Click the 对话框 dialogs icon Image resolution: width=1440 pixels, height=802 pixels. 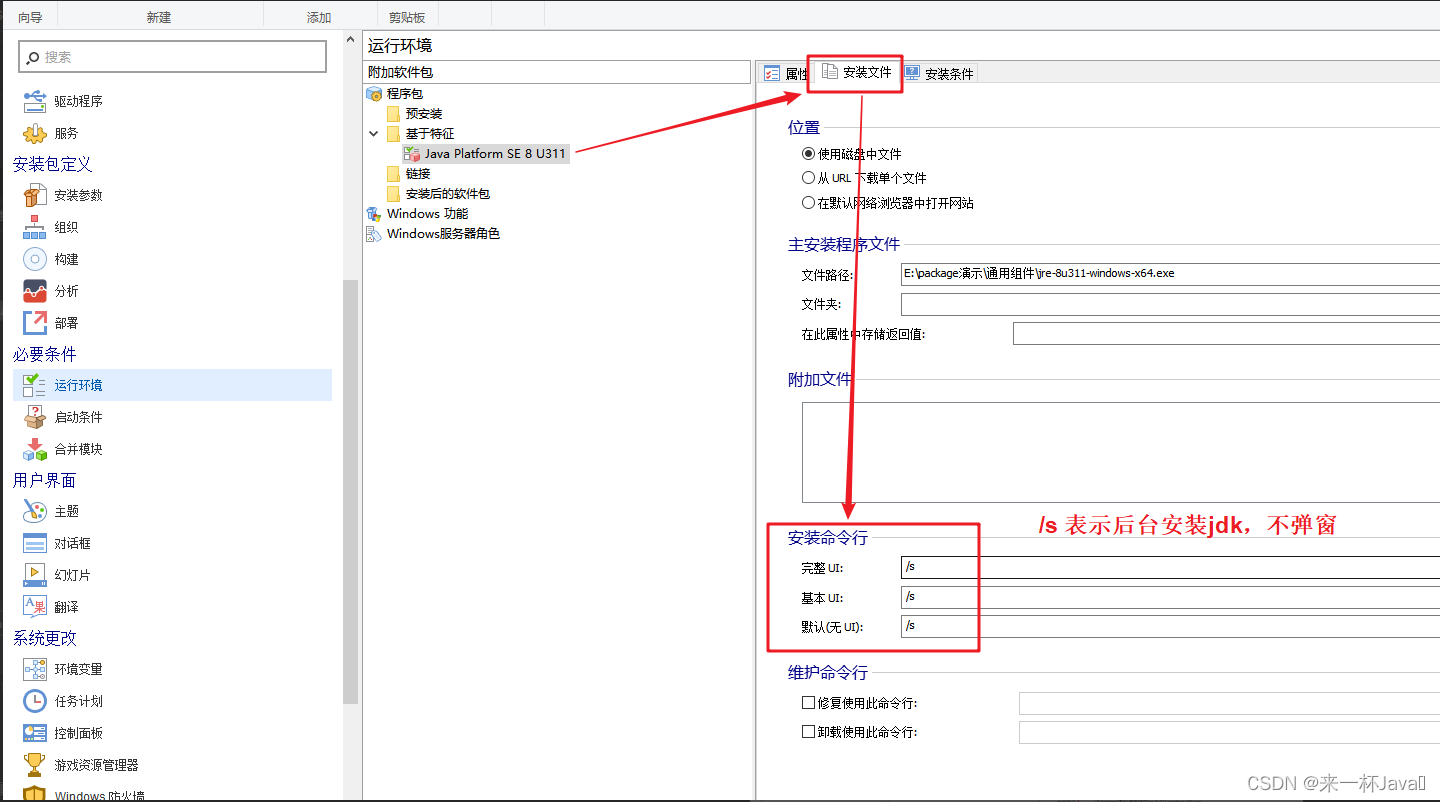35,543
